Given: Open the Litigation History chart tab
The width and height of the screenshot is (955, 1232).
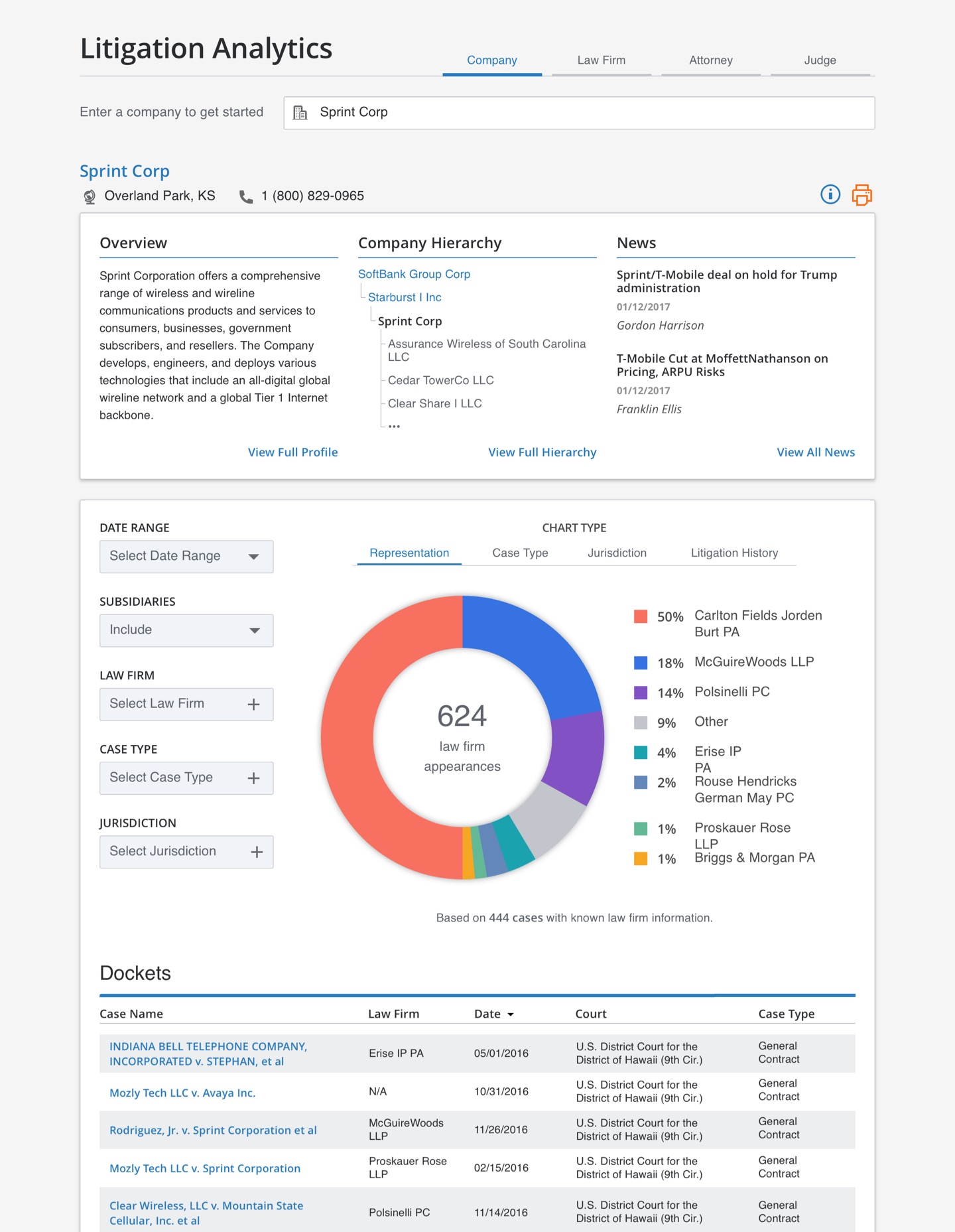Looking at the screenshot, I should (734, 553).
